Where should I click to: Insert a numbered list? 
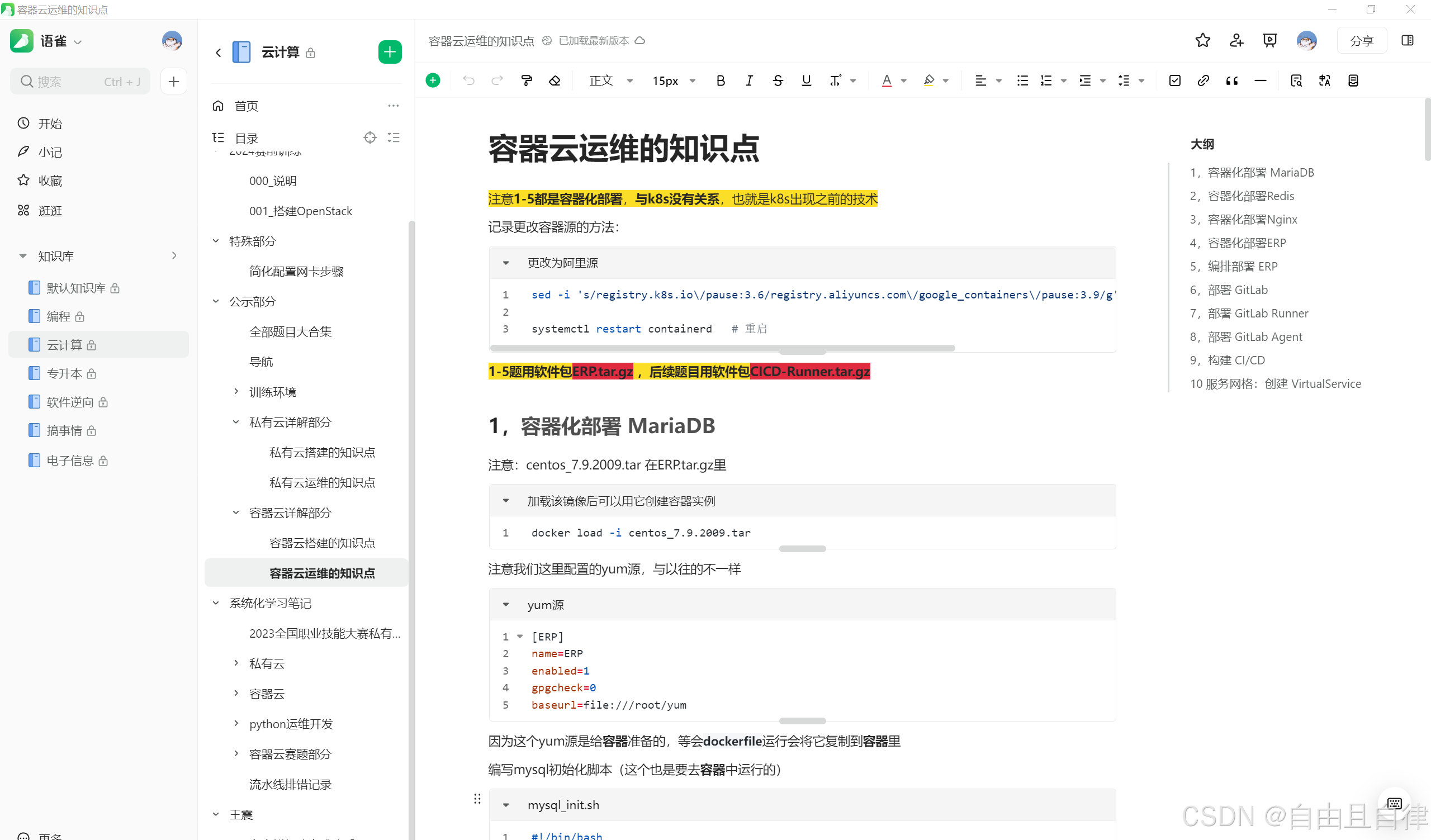(x=1046, y=80)
